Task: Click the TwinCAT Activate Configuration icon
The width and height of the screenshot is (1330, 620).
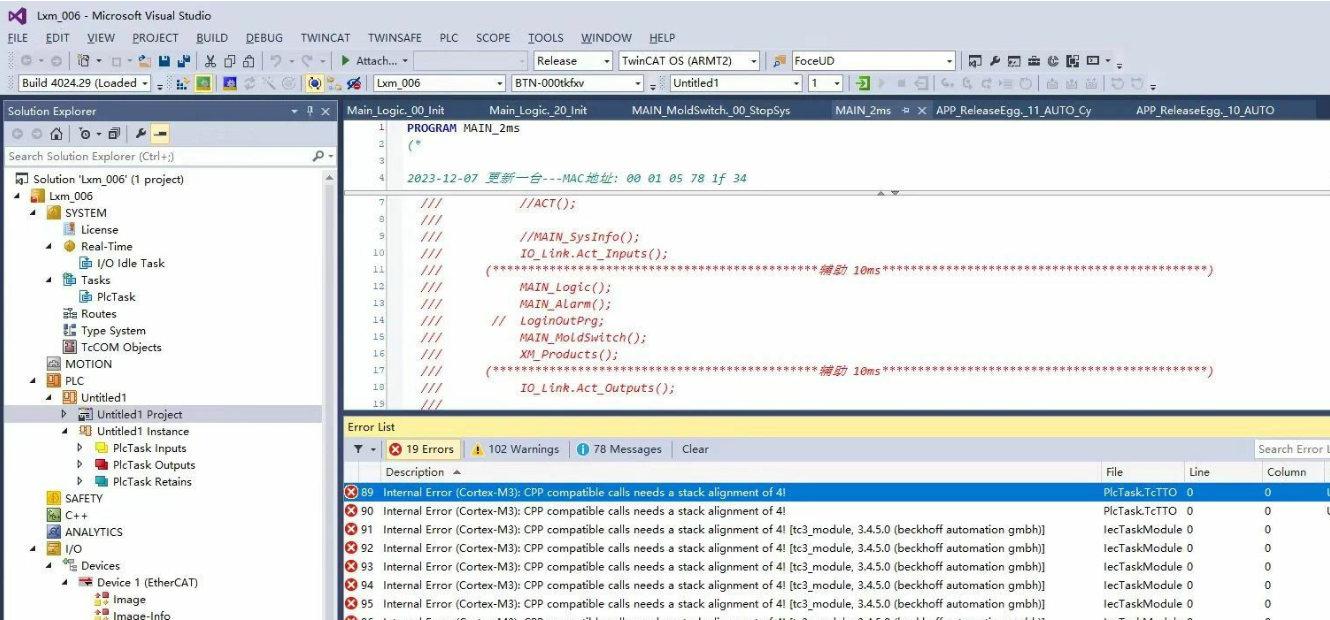Action: click(x=182, y=83)
